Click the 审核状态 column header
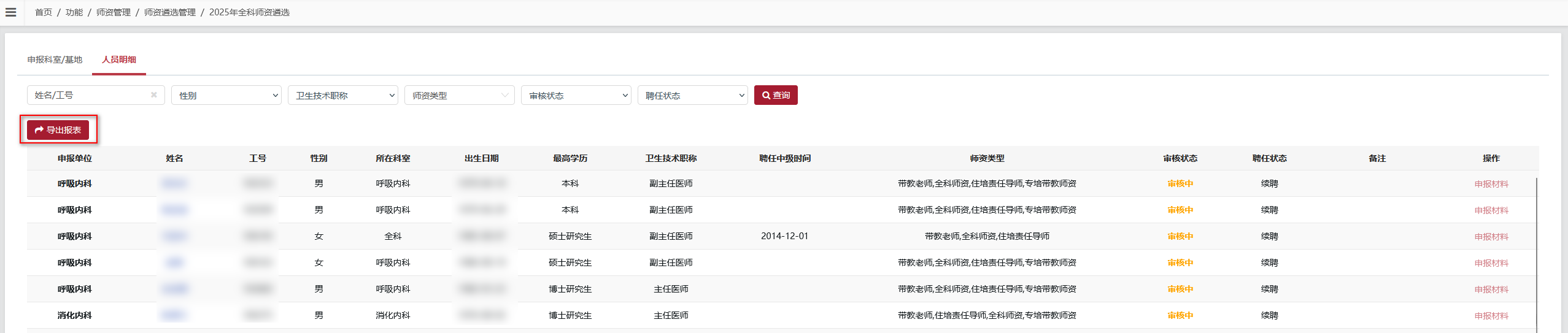 [x=1180, y=158]
